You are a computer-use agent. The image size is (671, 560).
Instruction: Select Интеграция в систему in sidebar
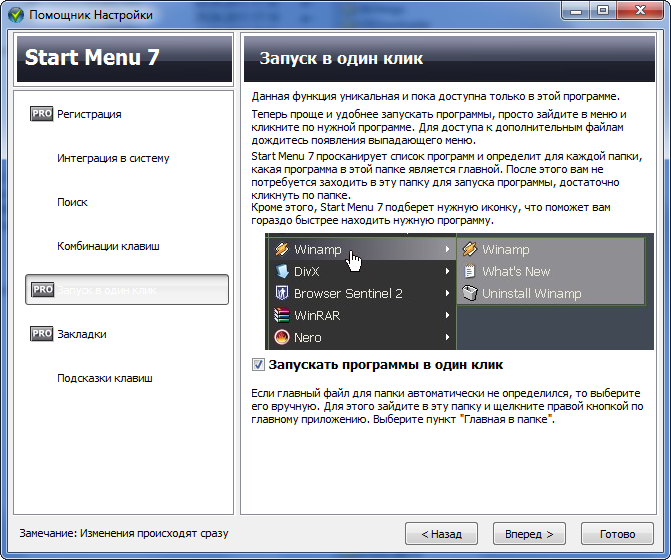(113, 158)
